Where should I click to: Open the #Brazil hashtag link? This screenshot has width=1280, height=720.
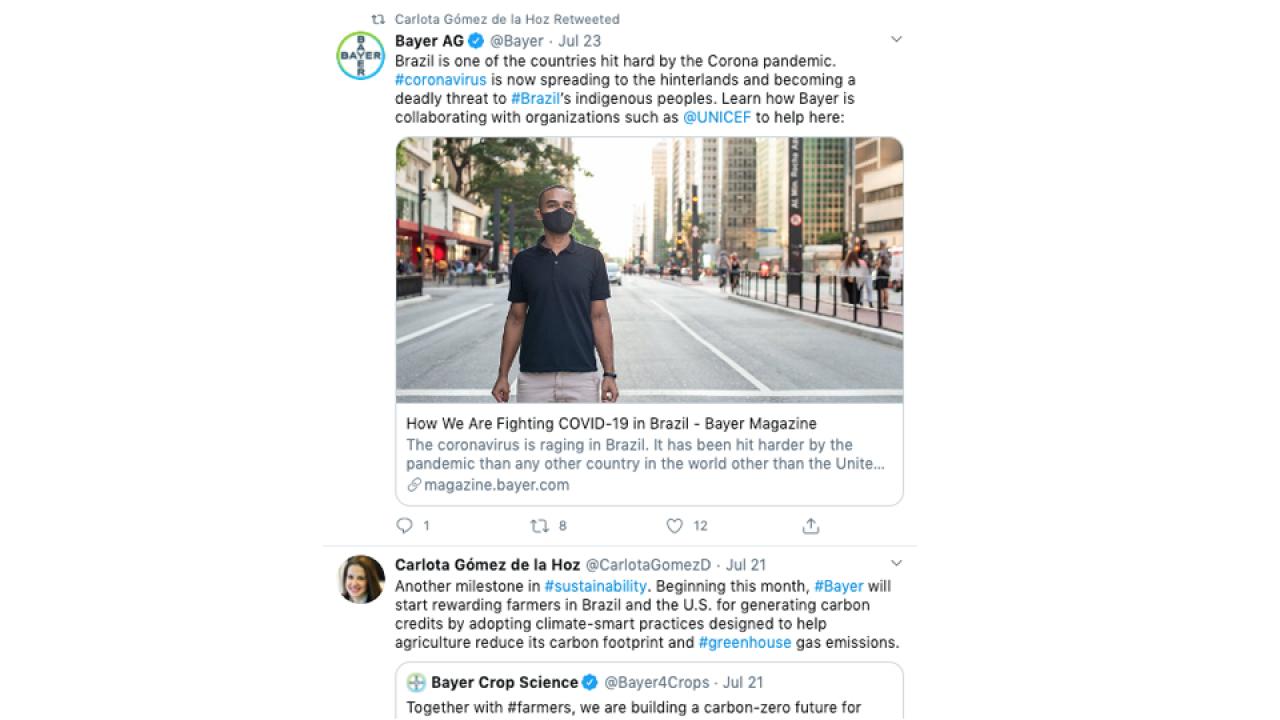535,98
